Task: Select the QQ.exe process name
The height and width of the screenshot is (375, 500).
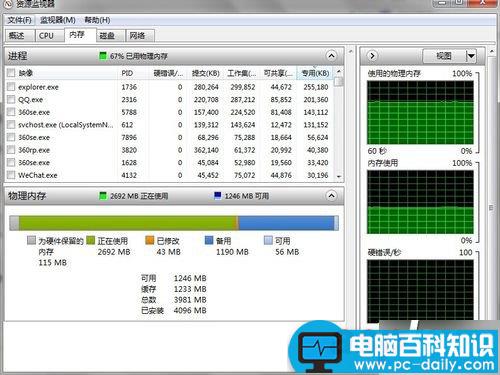Action: click(30, 100)
